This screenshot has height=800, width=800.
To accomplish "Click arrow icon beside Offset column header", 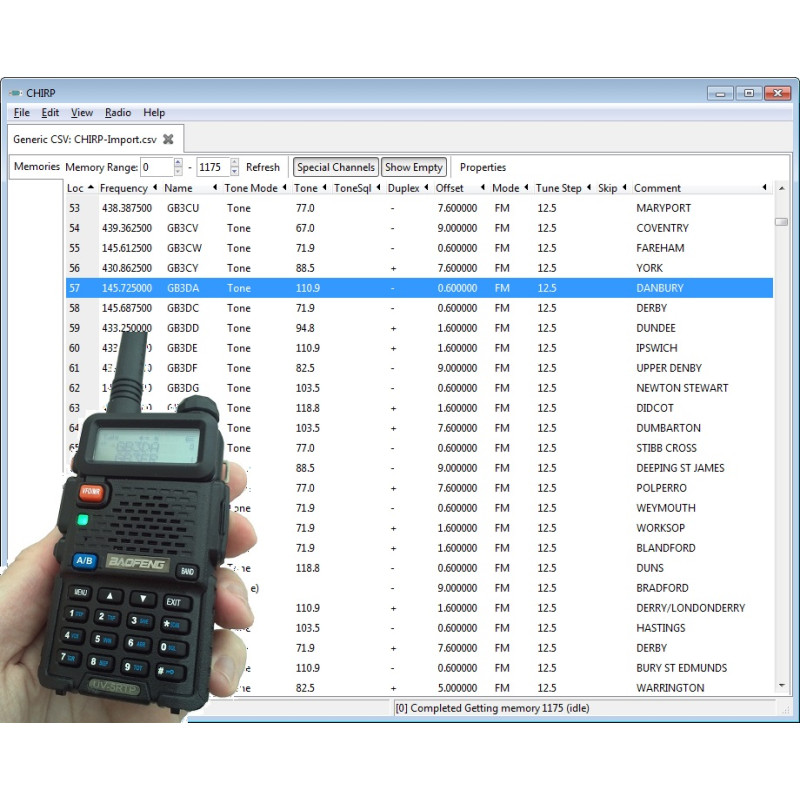I will 483,188.
